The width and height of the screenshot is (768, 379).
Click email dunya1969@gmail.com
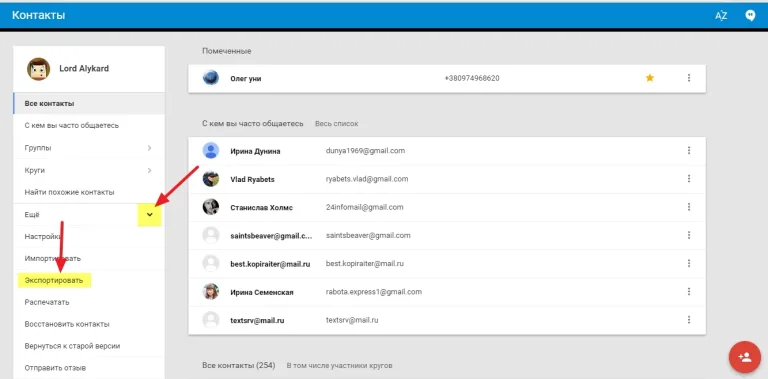(x=365, y=150)
